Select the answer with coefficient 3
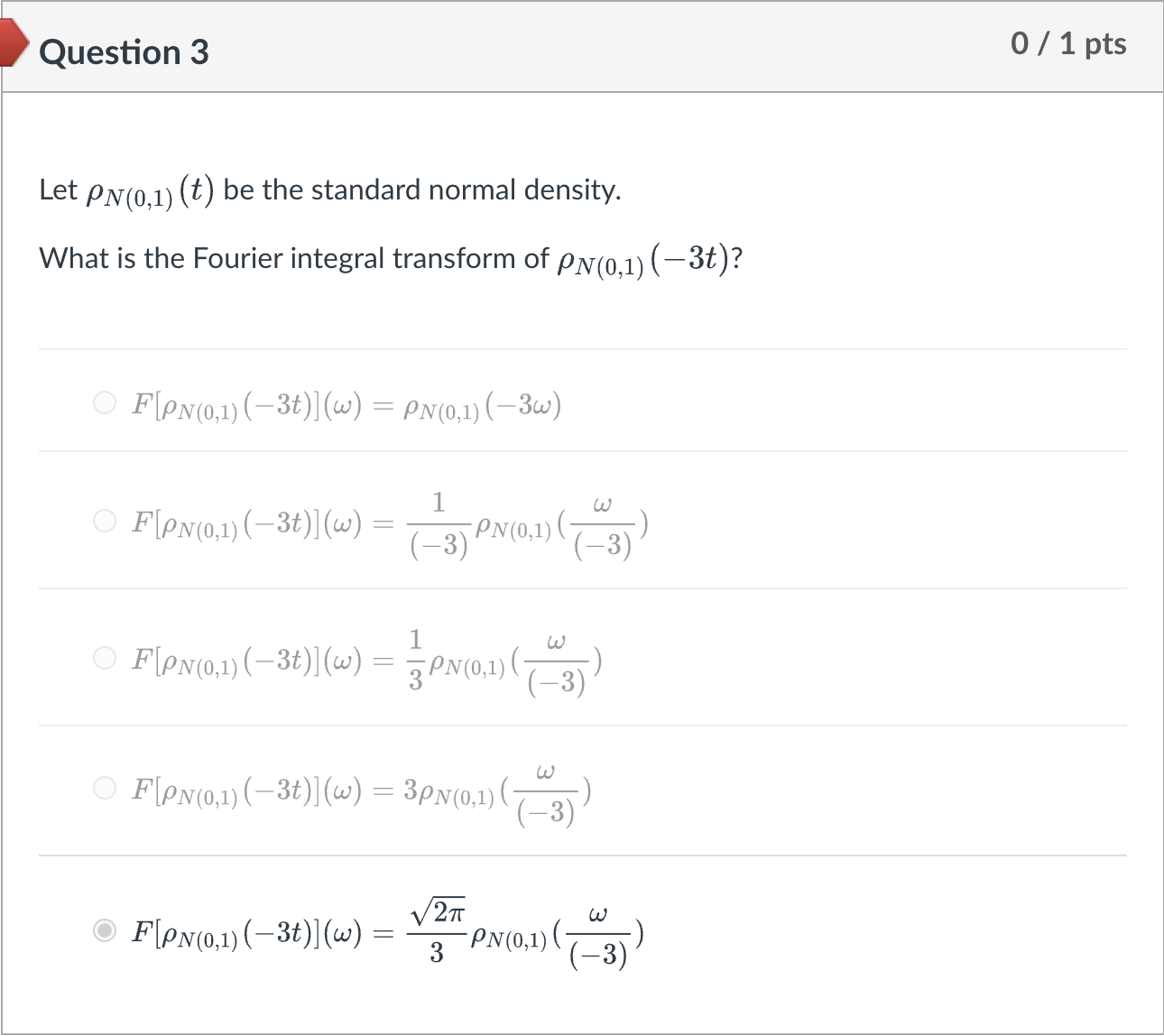This screenshot has height=1036, width=1164. (x=105, y=787)
